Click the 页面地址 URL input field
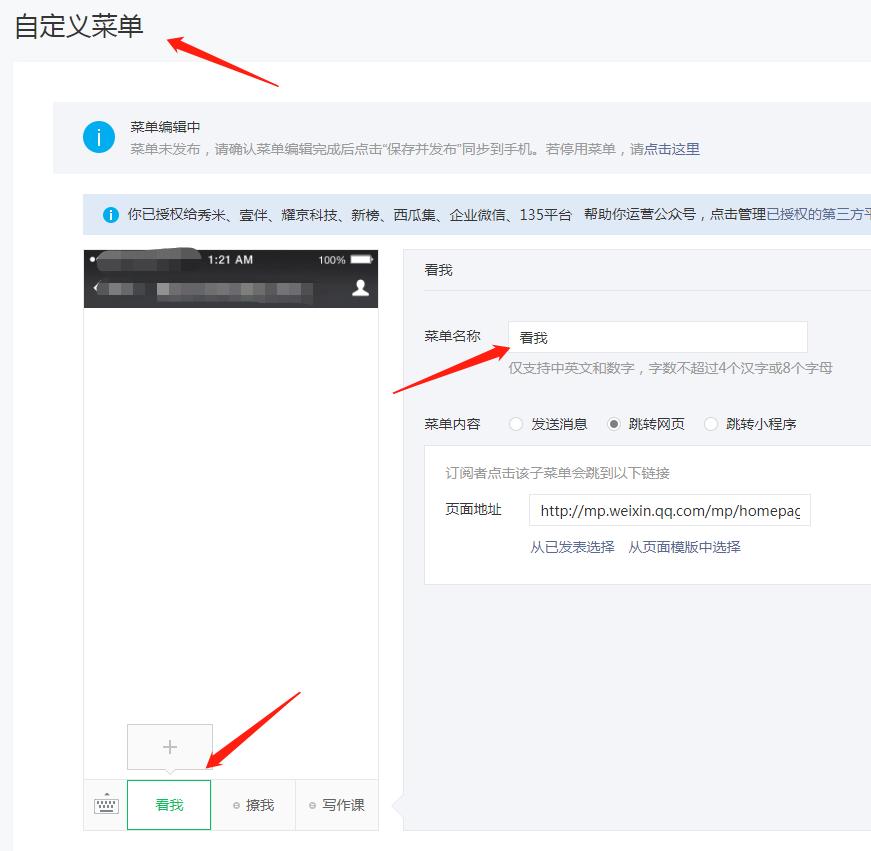The image size is (871, 851). point(668,509)
